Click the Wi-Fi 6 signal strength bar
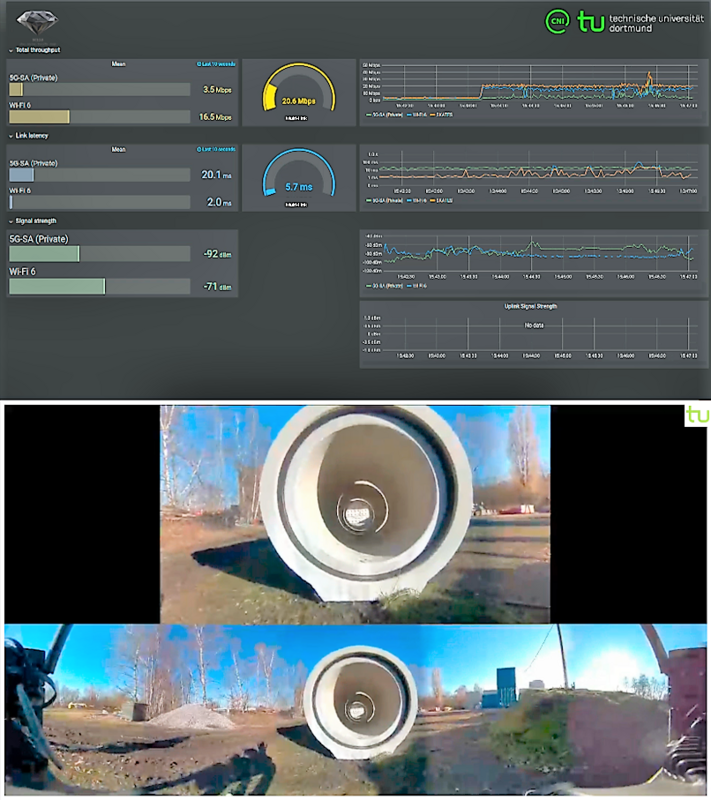Screen dimensions: 711x800 click(57, 287)
